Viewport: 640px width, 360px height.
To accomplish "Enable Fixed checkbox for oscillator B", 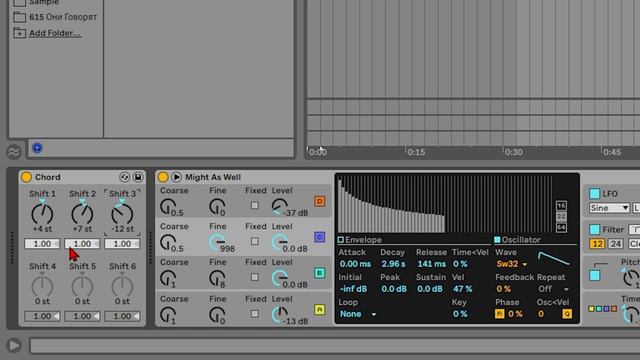I will pyautogui.click(x=255, y=277).
